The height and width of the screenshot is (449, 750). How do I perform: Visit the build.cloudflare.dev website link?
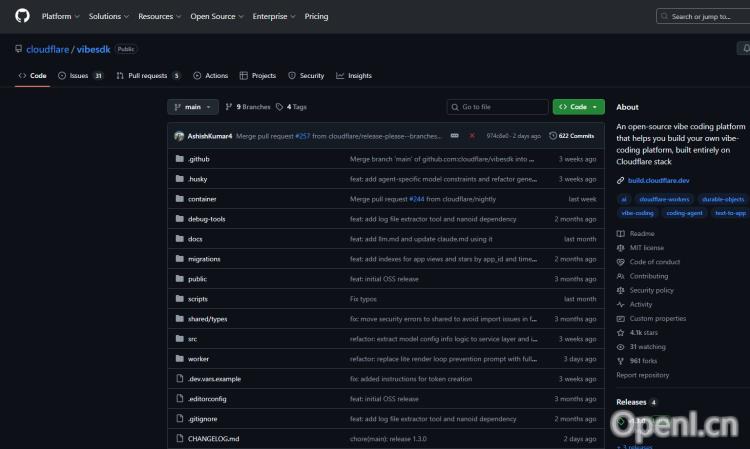(x=658, y=181)
